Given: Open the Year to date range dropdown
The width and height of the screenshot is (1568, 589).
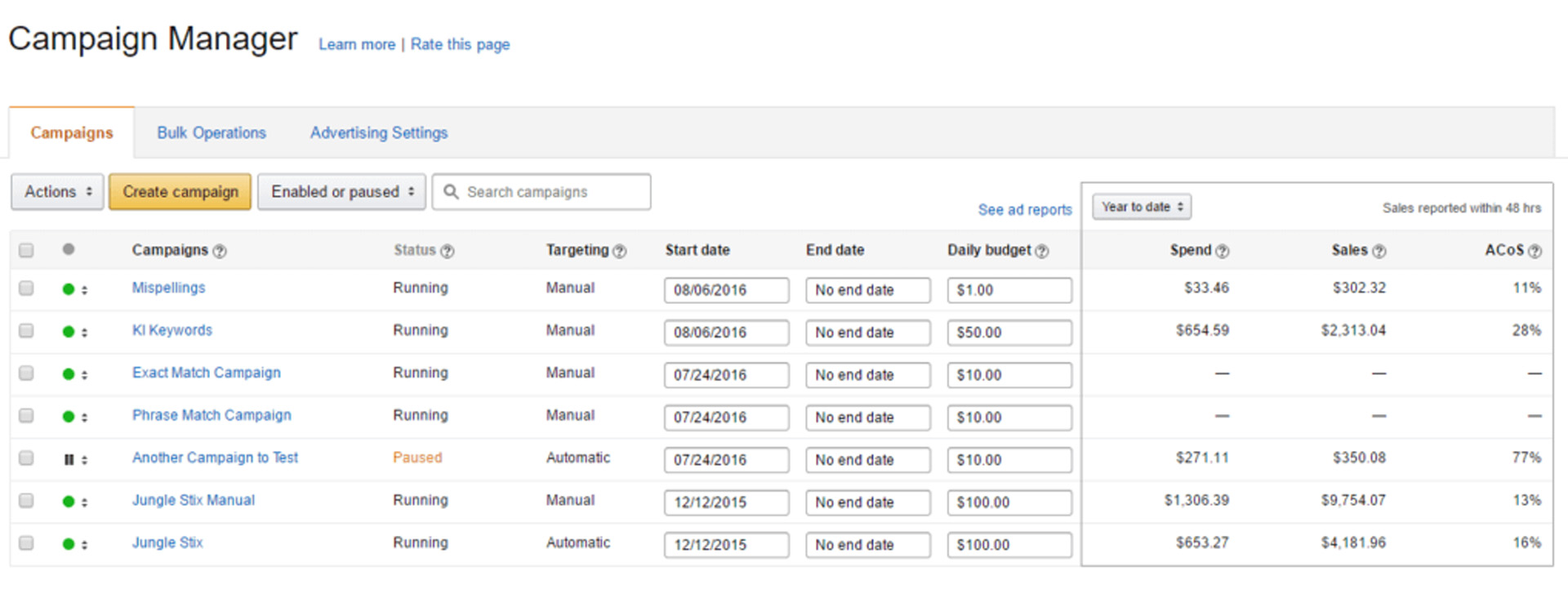Looking at the screenshot, I should pyautogui.click(x=1141, y=207).
